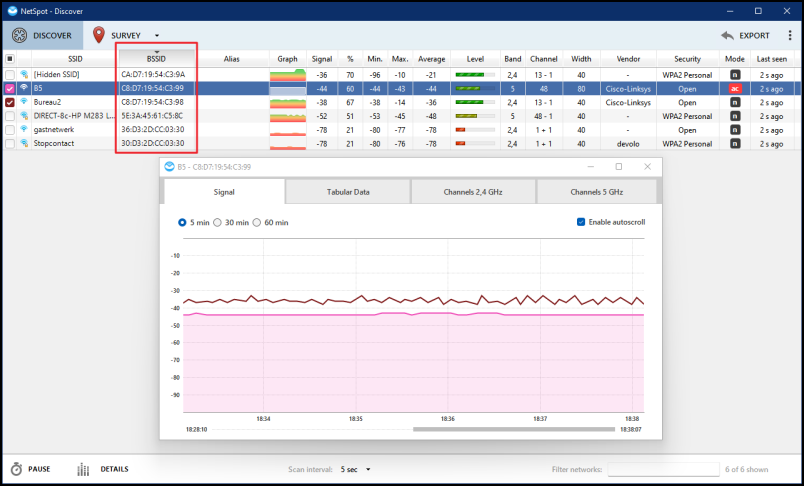The image size is (804, 486).
Task: Click the red ac mode badge for B5
Action: pyautogui.click(x=735, y=89)
